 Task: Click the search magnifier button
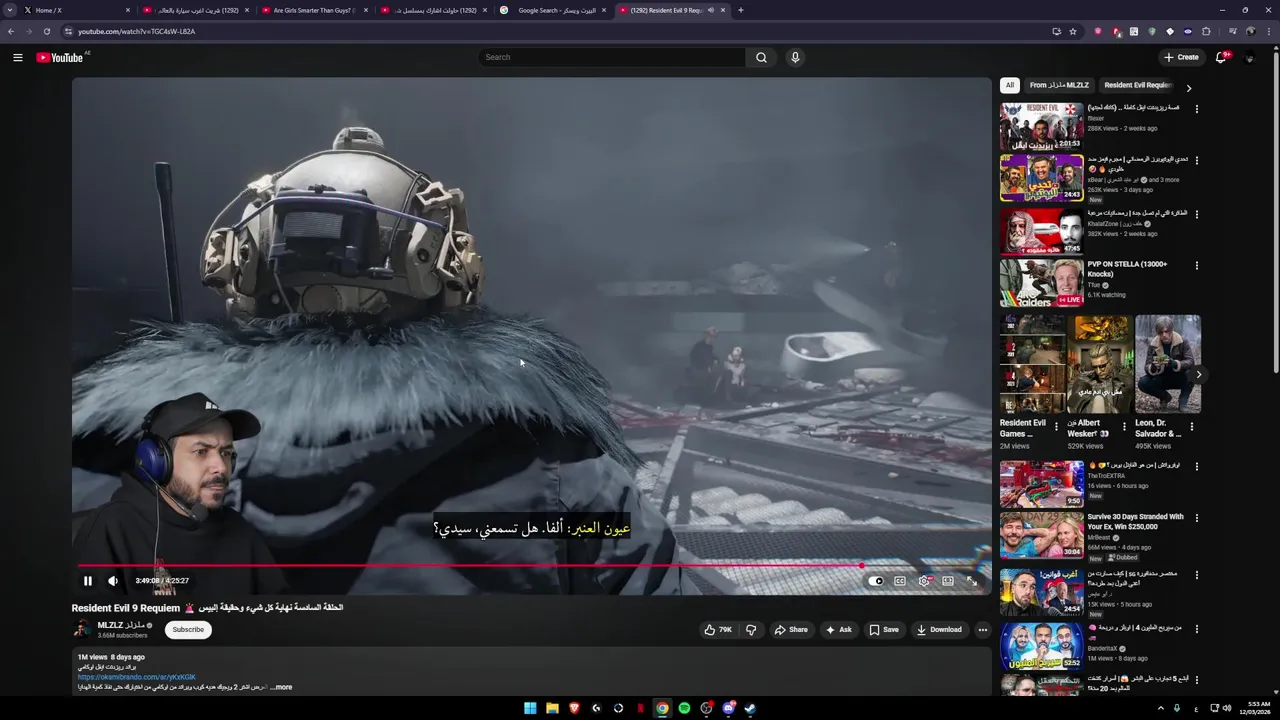[x=761, y=57]
